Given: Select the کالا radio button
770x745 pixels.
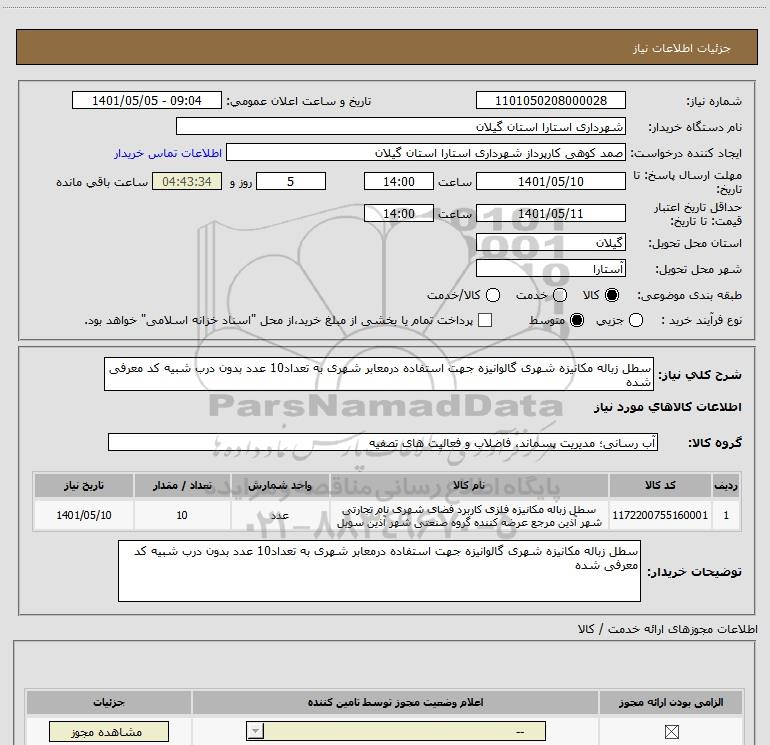Looking at the screenshot, I should (612, 295).
